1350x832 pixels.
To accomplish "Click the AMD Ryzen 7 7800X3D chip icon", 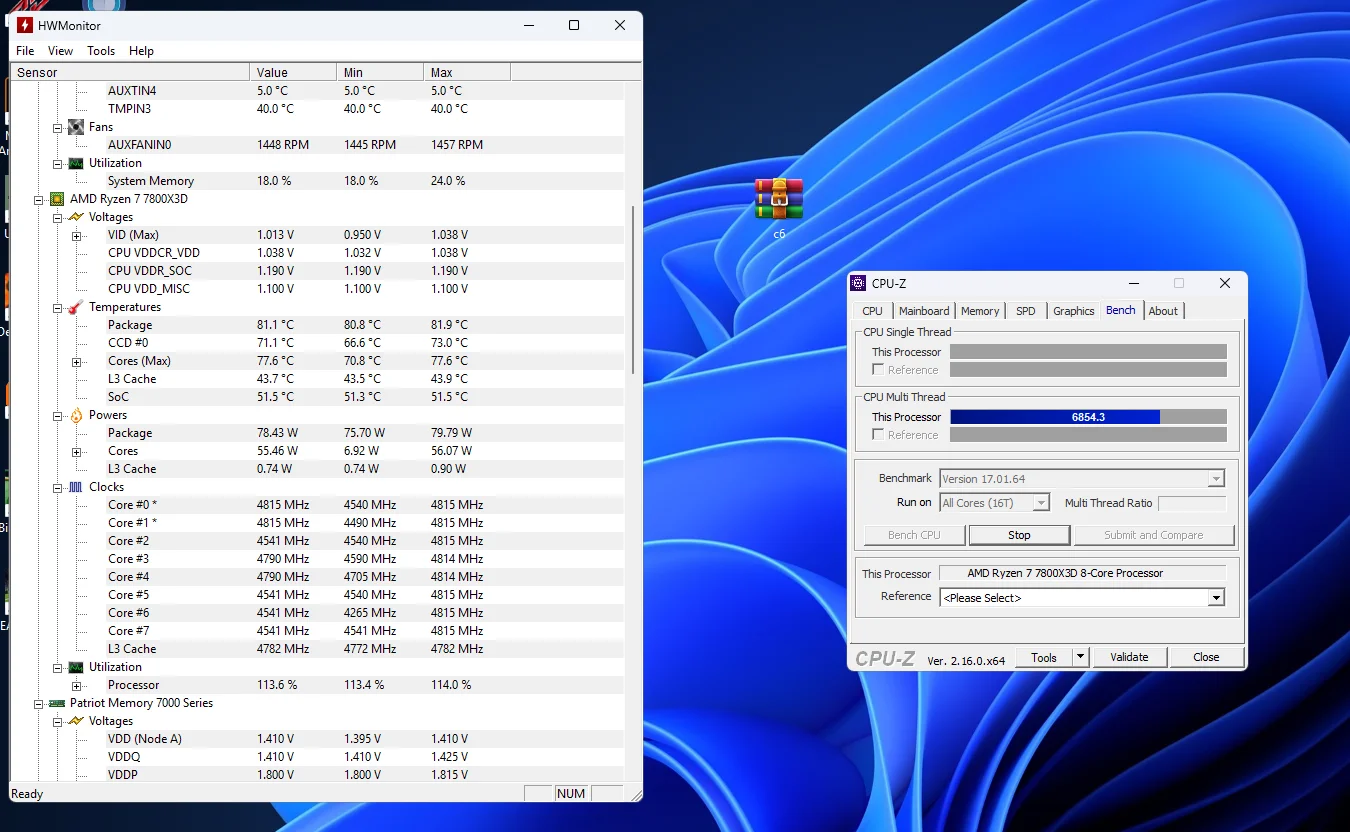I will point(57,199).
